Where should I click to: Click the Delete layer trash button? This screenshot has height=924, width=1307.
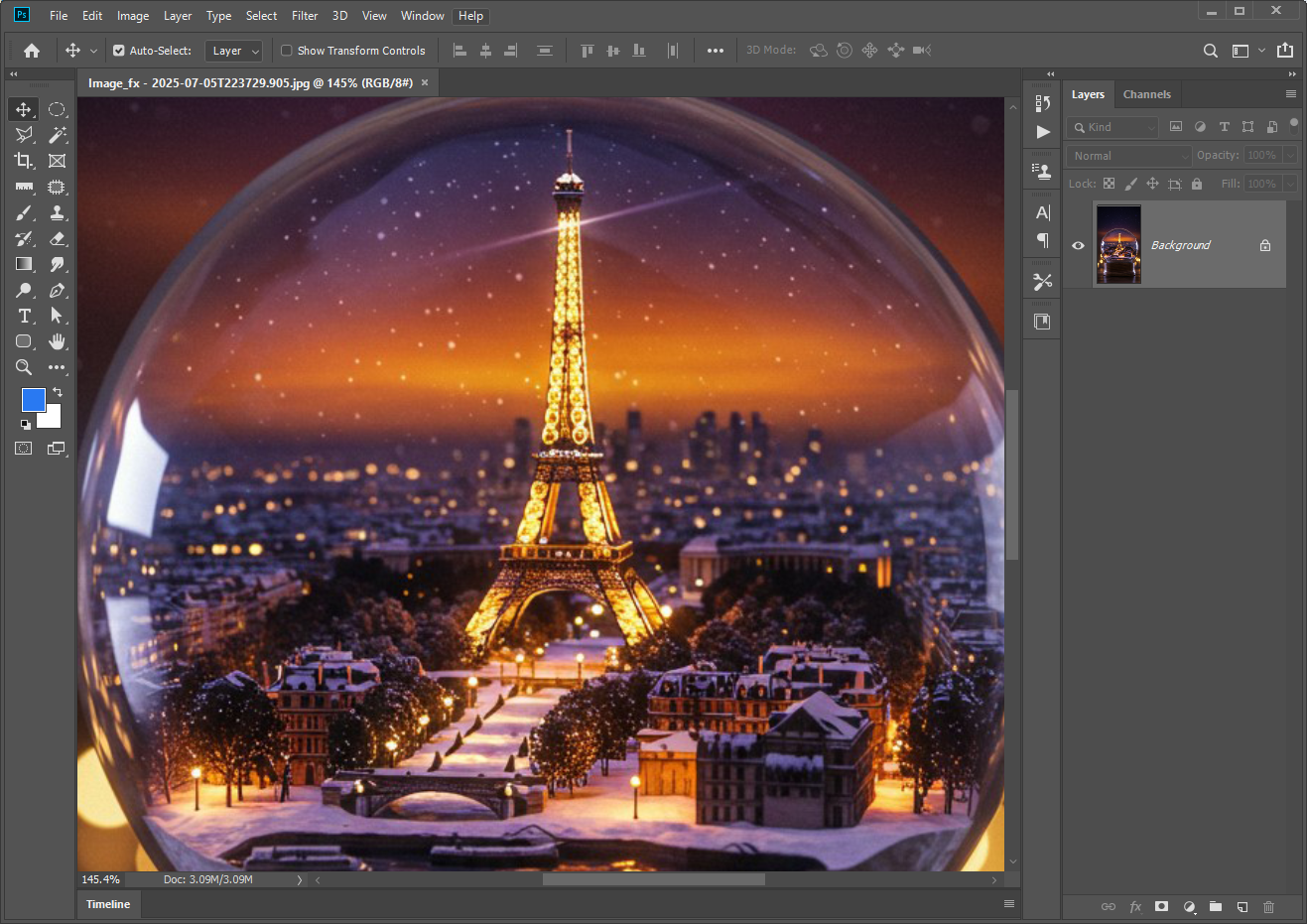tap(1268, 907)
